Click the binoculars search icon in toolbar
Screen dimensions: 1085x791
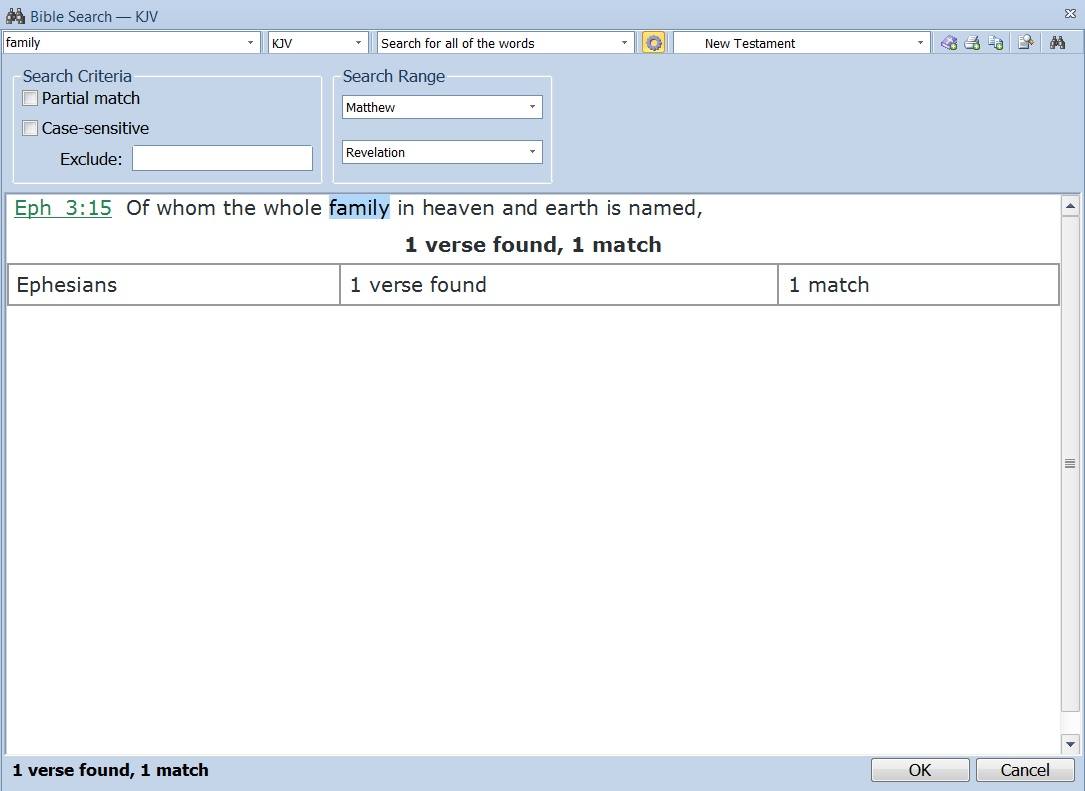(1057, 43)
